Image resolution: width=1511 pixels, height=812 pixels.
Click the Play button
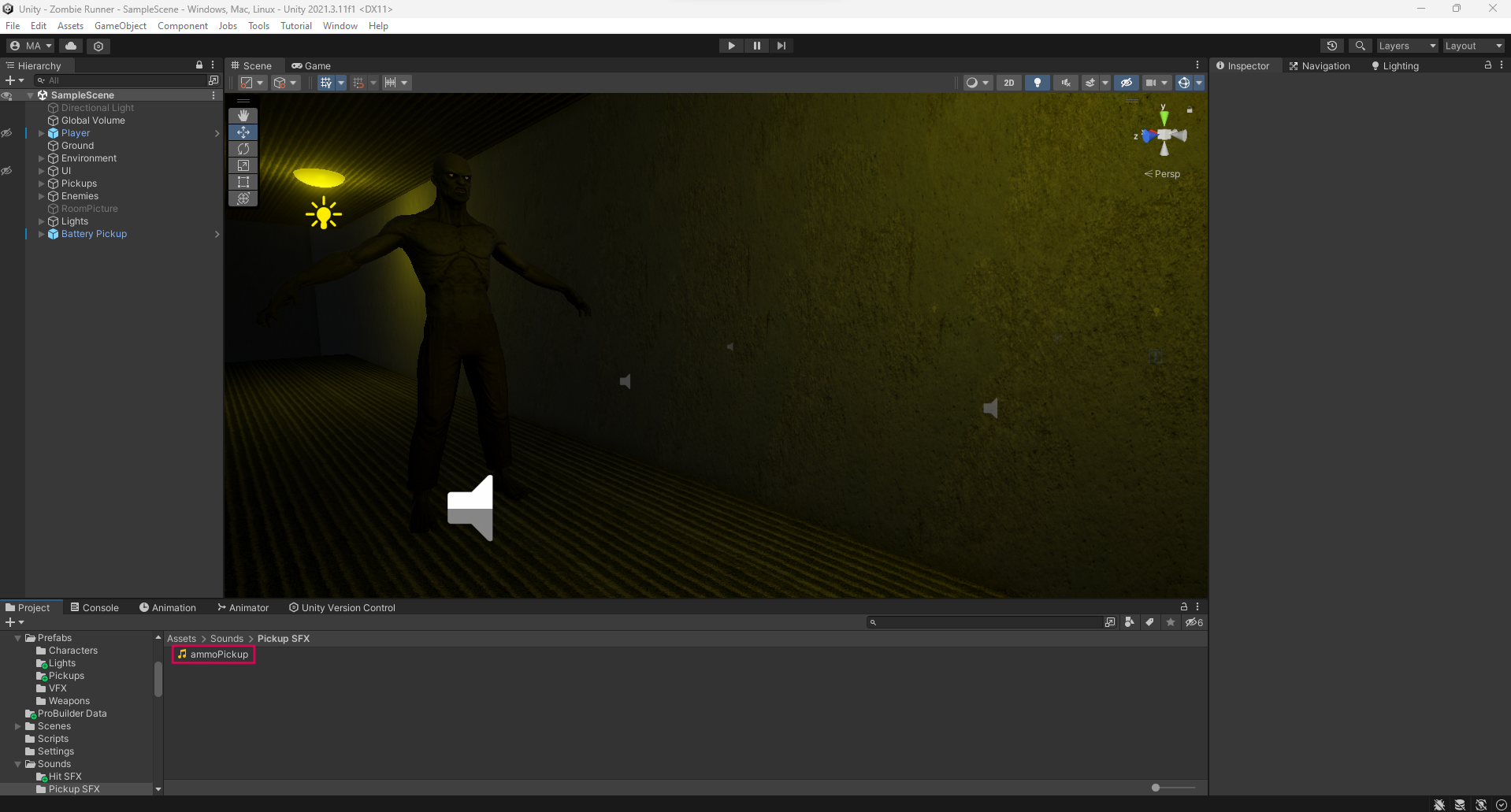click(731, 46)
